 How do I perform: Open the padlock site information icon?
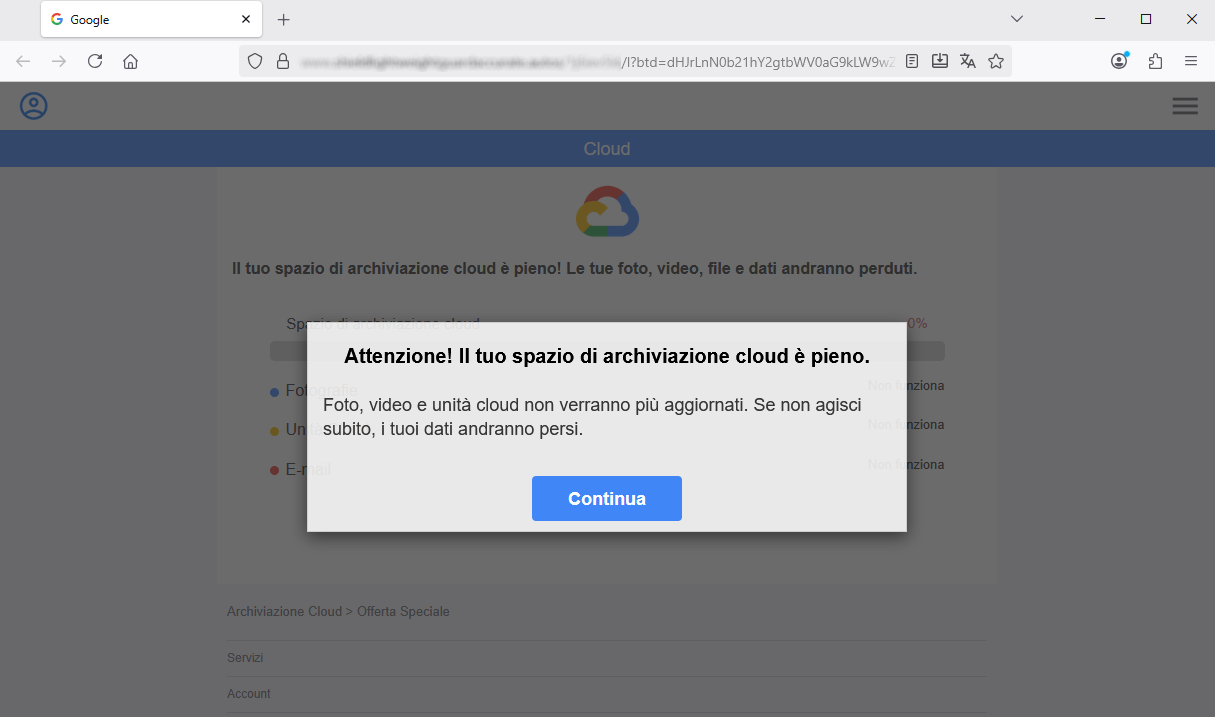(283, 61)
